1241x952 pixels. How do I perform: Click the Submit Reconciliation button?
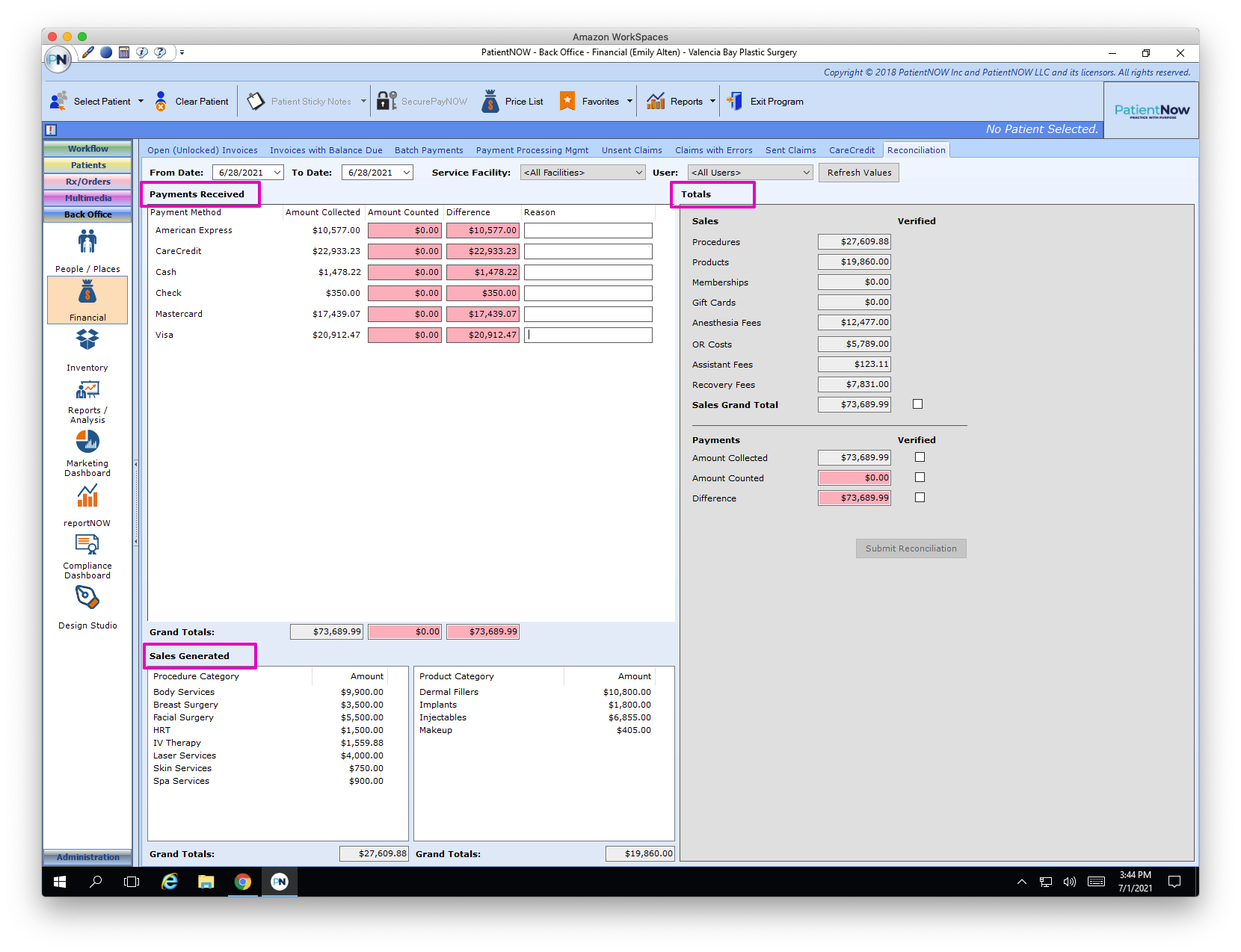tap(911, 548)
